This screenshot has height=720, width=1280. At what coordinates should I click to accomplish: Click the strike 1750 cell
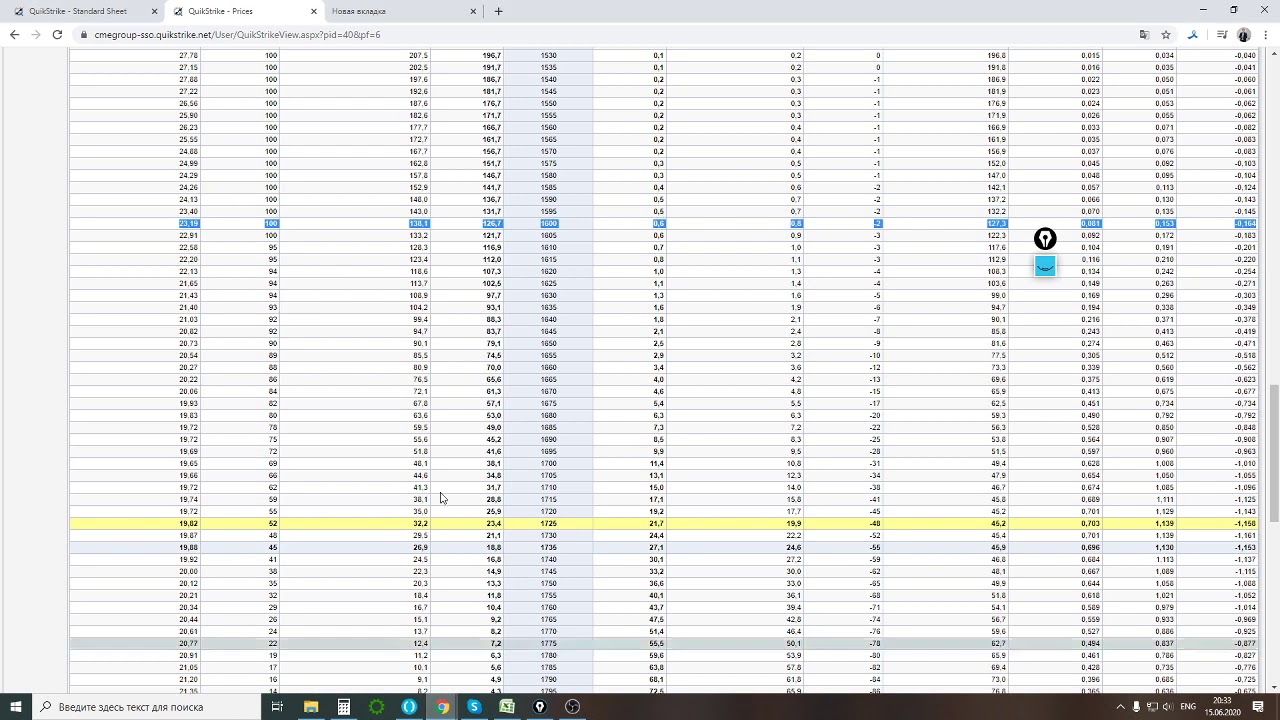(x=548, y=583)
